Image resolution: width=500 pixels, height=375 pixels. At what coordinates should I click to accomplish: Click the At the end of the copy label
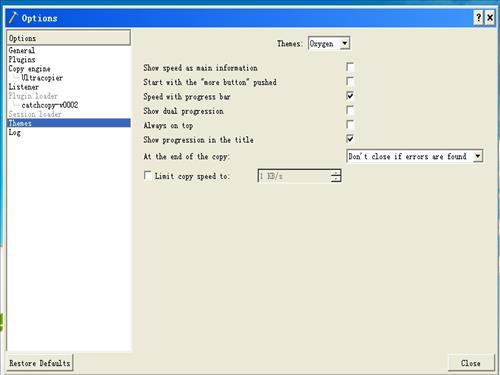(187, 156)
